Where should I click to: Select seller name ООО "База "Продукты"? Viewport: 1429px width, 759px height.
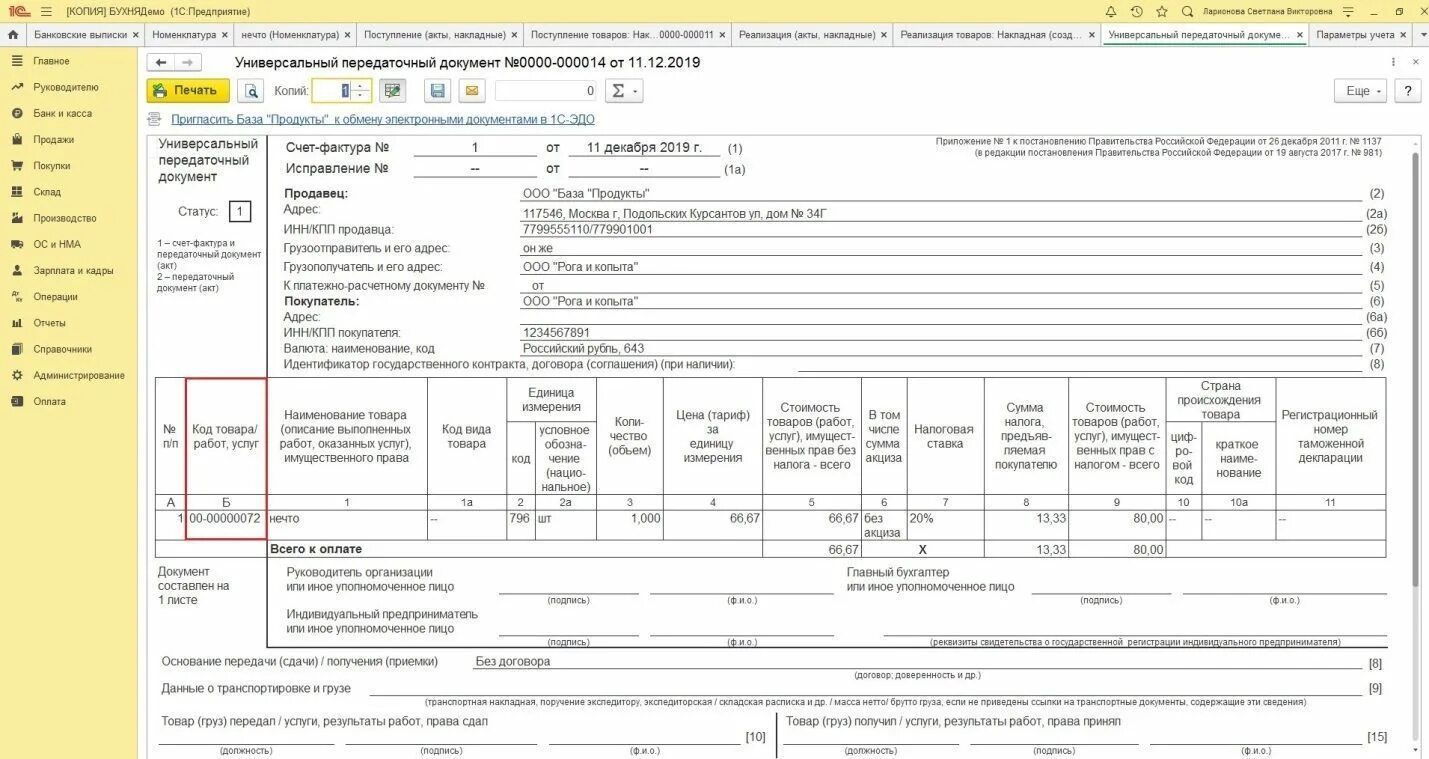(x=586, y=193)
